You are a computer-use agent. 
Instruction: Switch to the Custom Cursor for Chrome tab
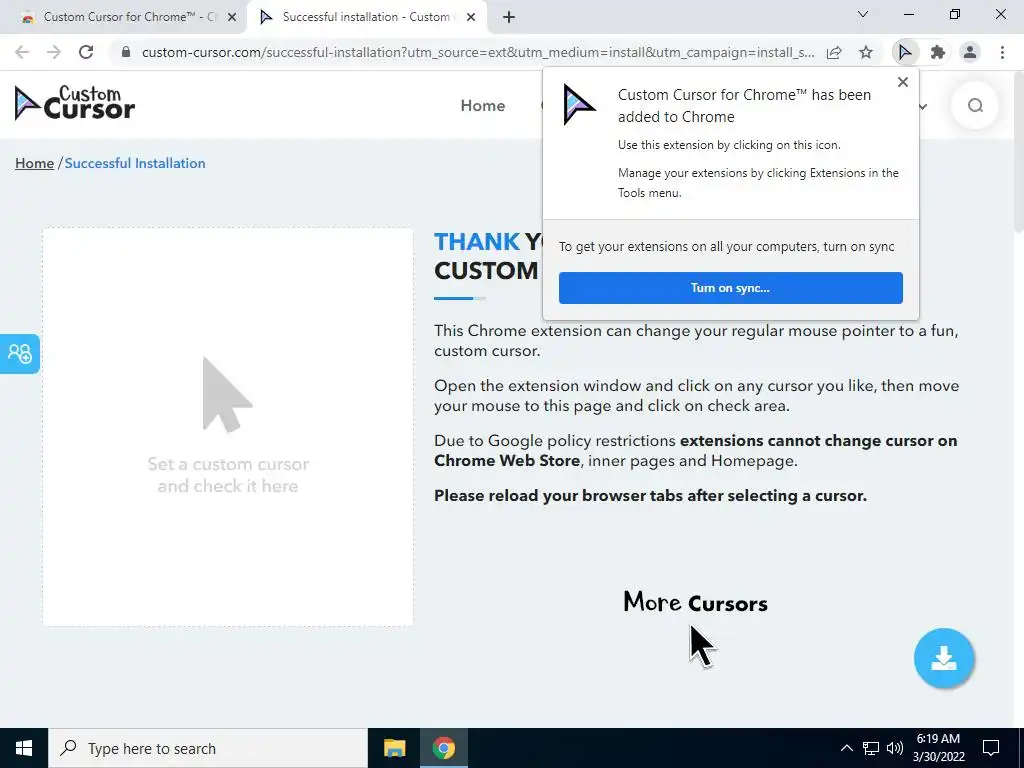(123, 18)
